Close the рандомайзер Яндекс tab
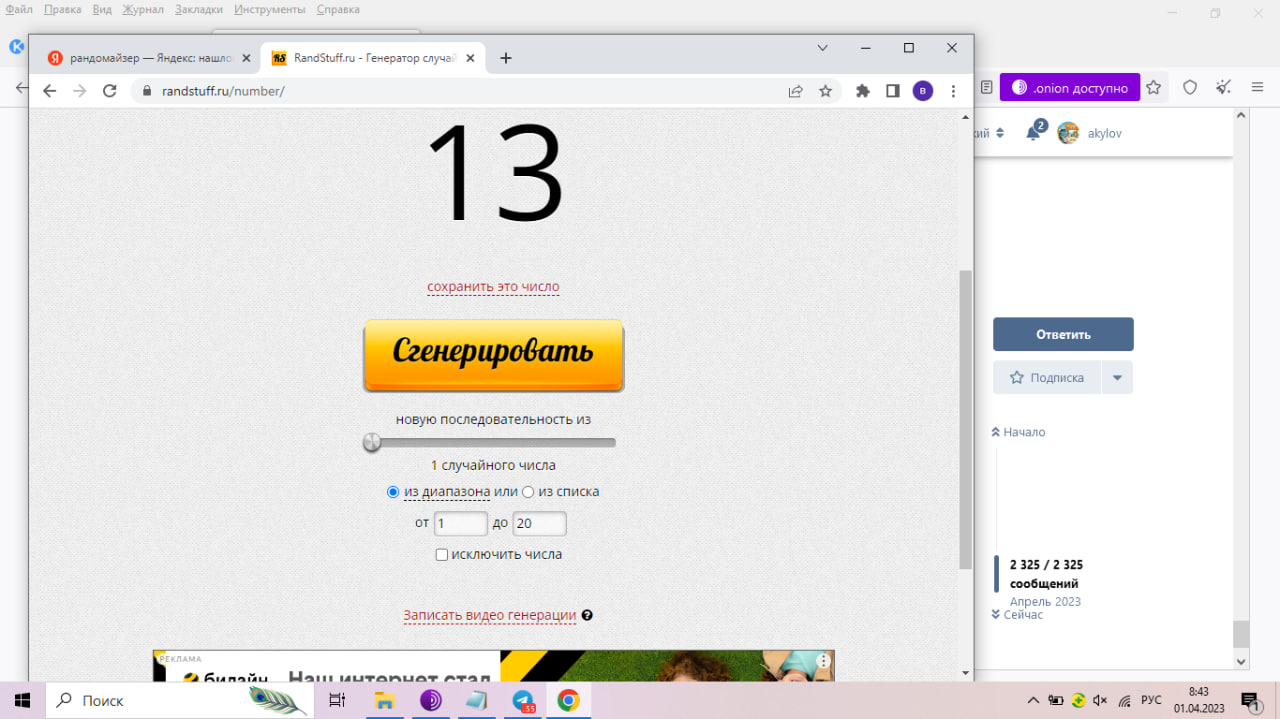The width and height of the screenshot is (1280, 719). pos(245,58)
